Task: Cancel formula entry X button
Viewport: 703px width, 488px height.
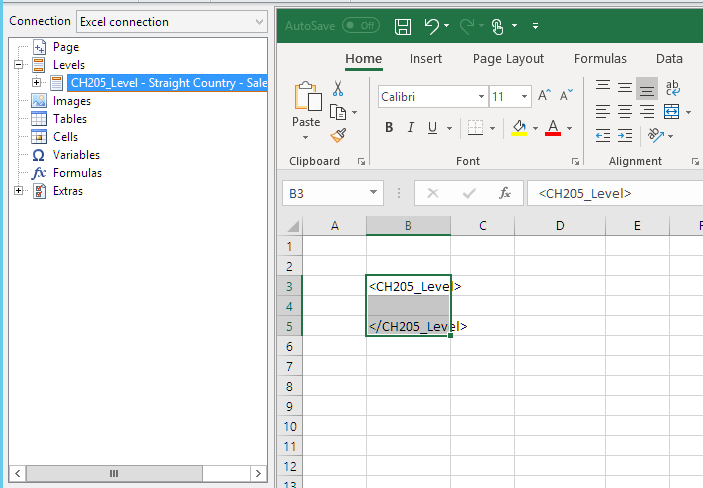Action: [x=433, y=193]
